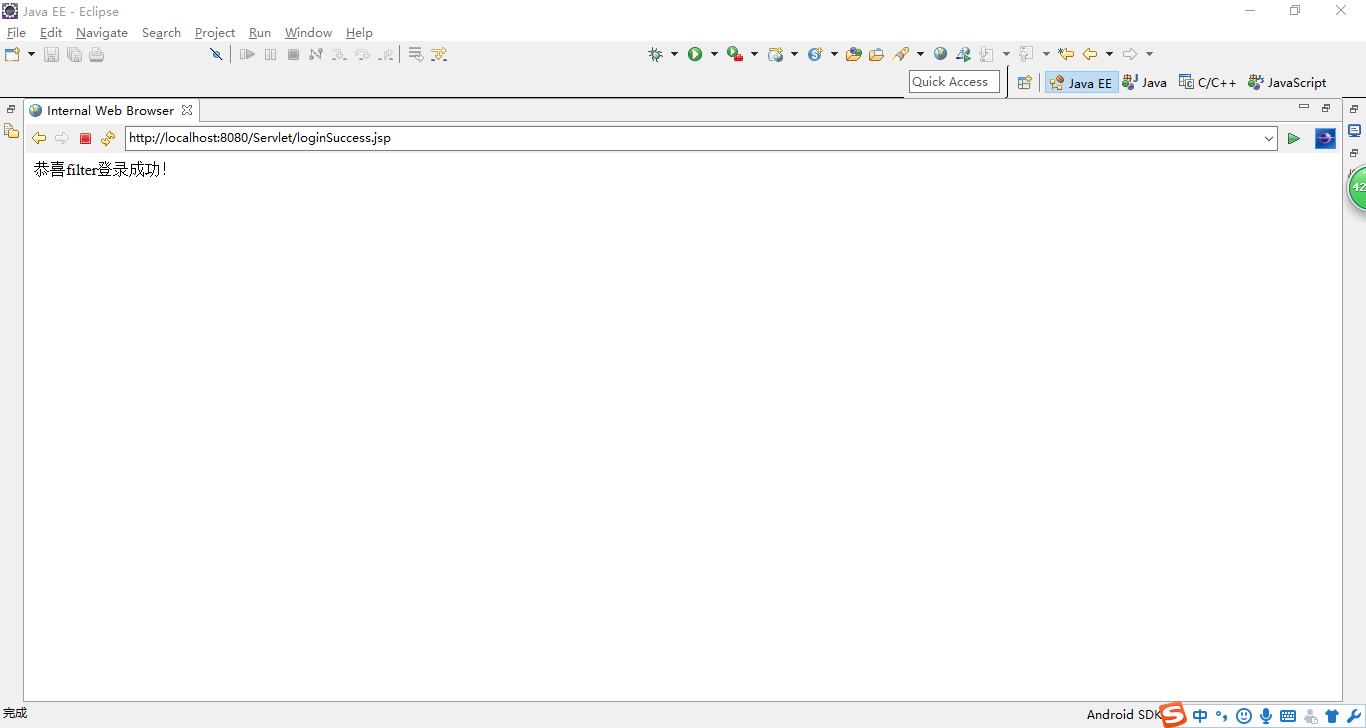Click the Debug bug icon in the toolbar
1366x728 pixels.
tap(656, 54)
